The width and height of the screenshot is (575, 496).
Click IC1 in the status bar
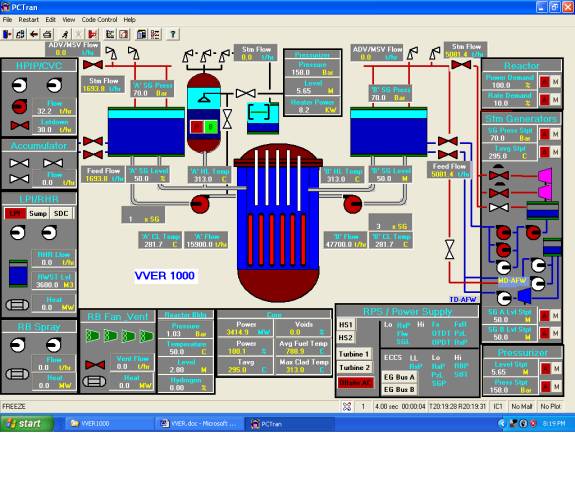pyautogui.click(x=498, y=406)
